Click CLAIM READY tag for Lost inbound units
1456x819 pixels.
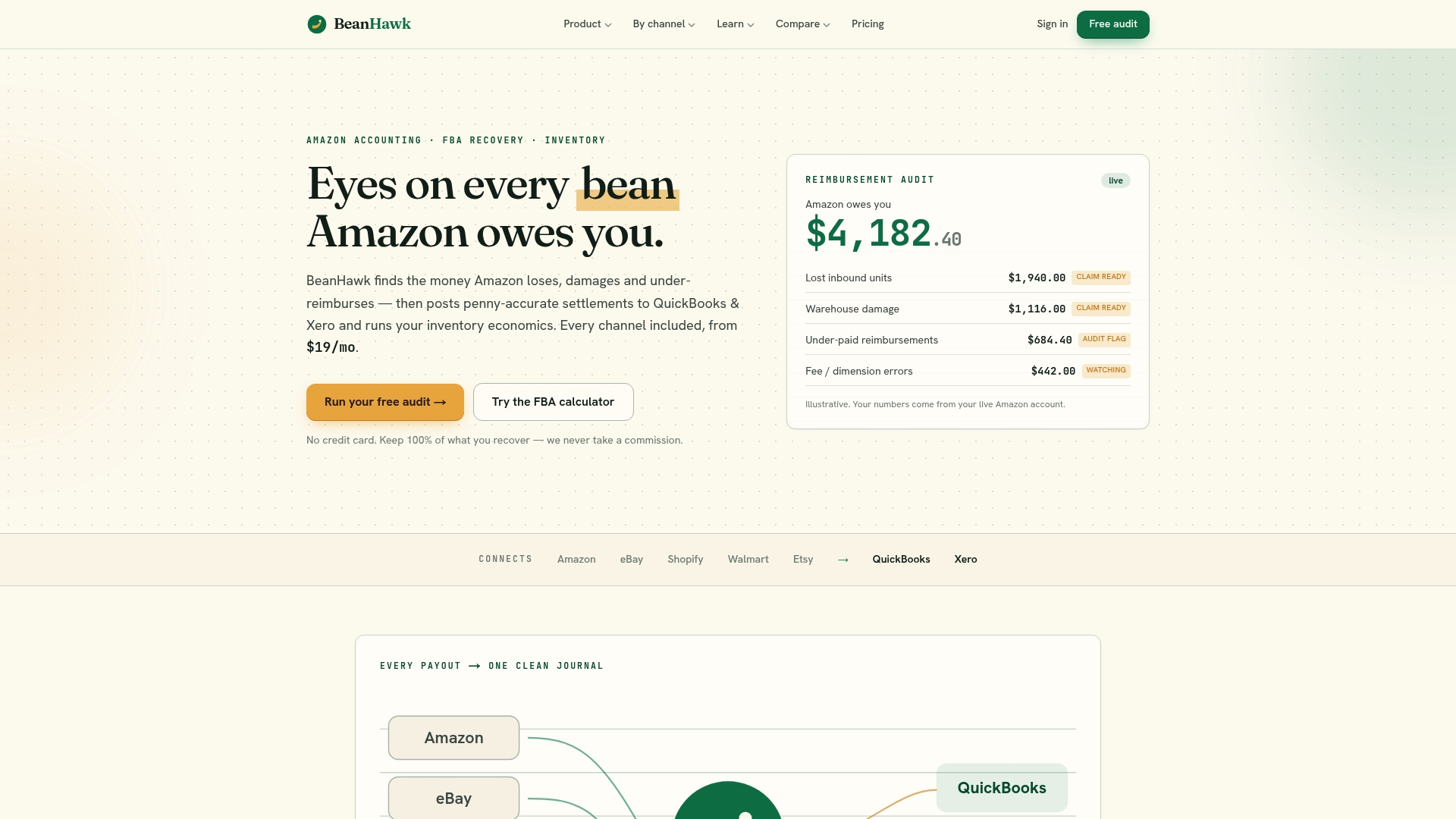pyautogui.click(x=1101, y=278)
